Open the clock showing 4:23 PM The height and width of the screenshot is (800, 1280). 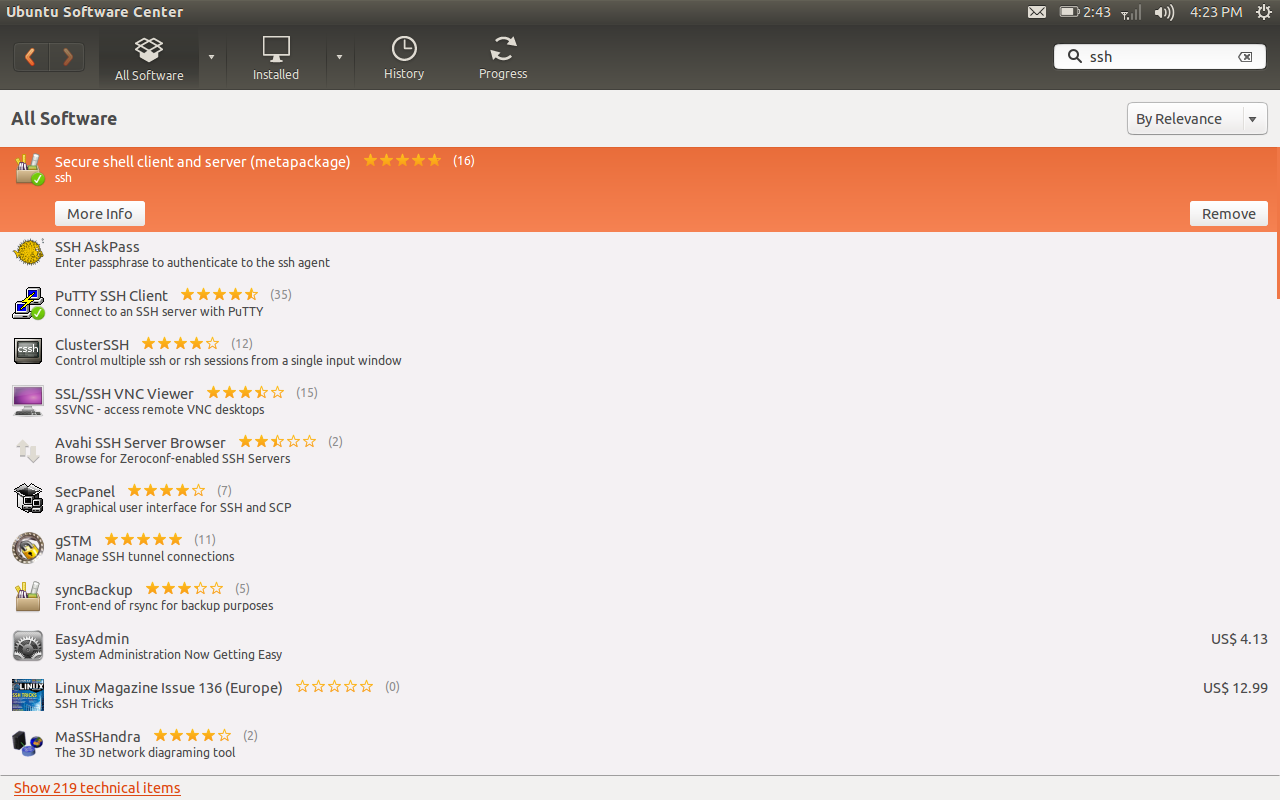click(1216, 13)
